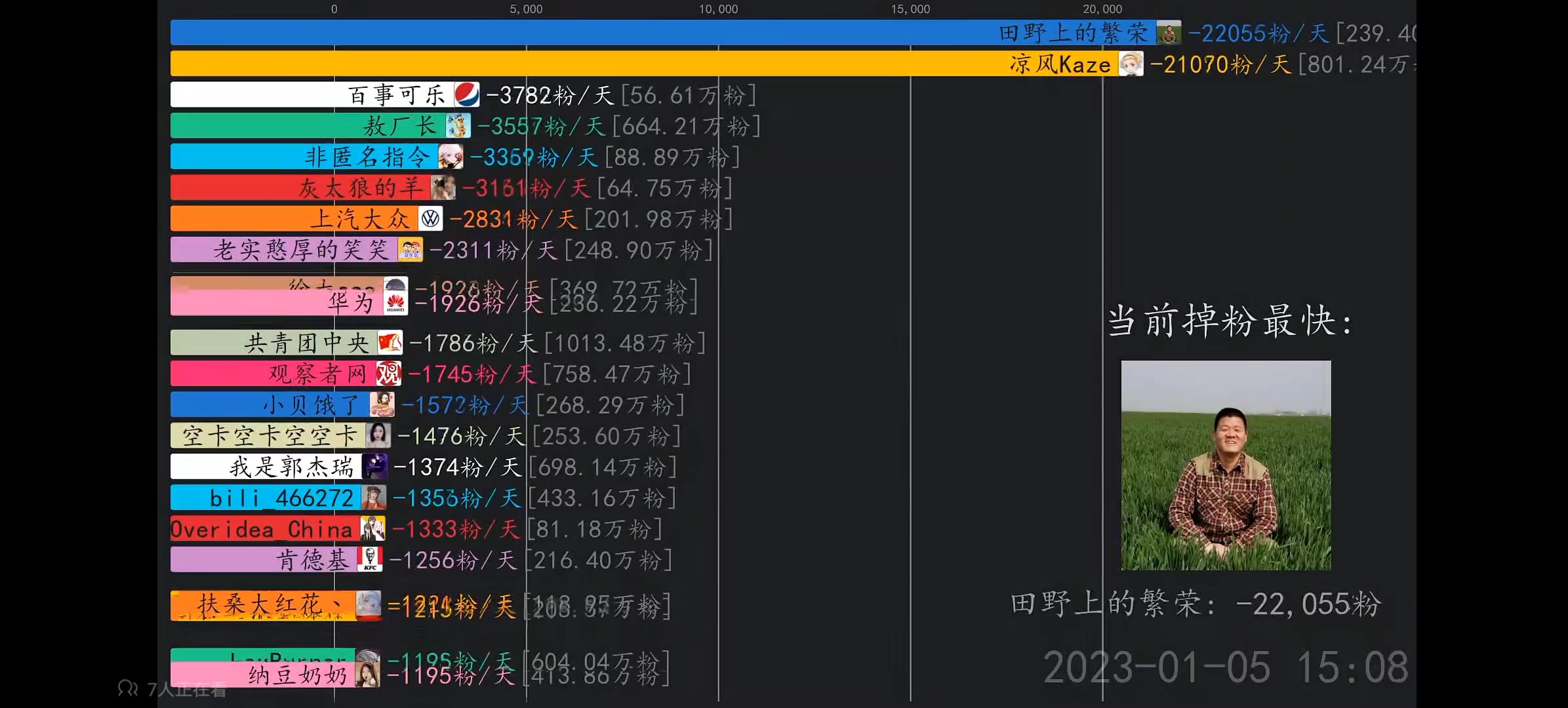The image size is (1568, 708).
Task: Select the Huawei logo beside 华为
Action: [395, 302]
